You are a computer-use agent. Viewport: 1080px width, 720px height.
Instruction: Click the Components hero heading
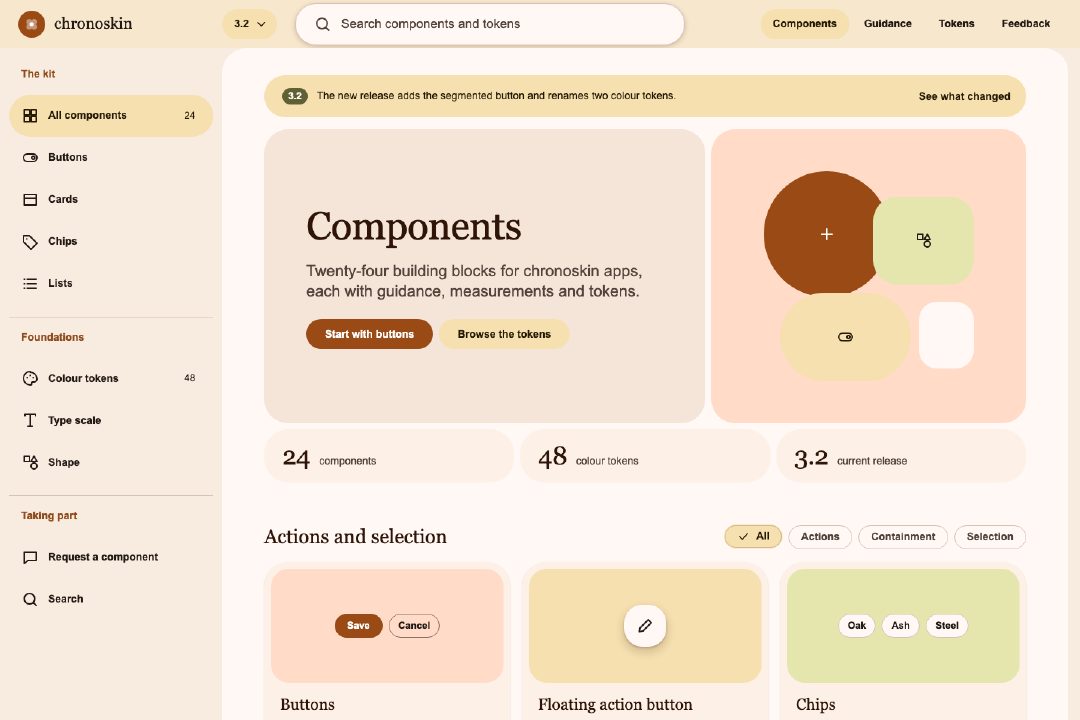point(413,226)
